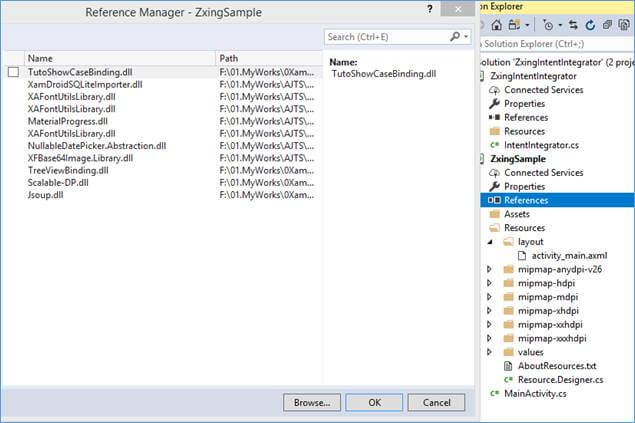Click Properties wrench icon under ZxingIntentIntegrator

(494, 104)
